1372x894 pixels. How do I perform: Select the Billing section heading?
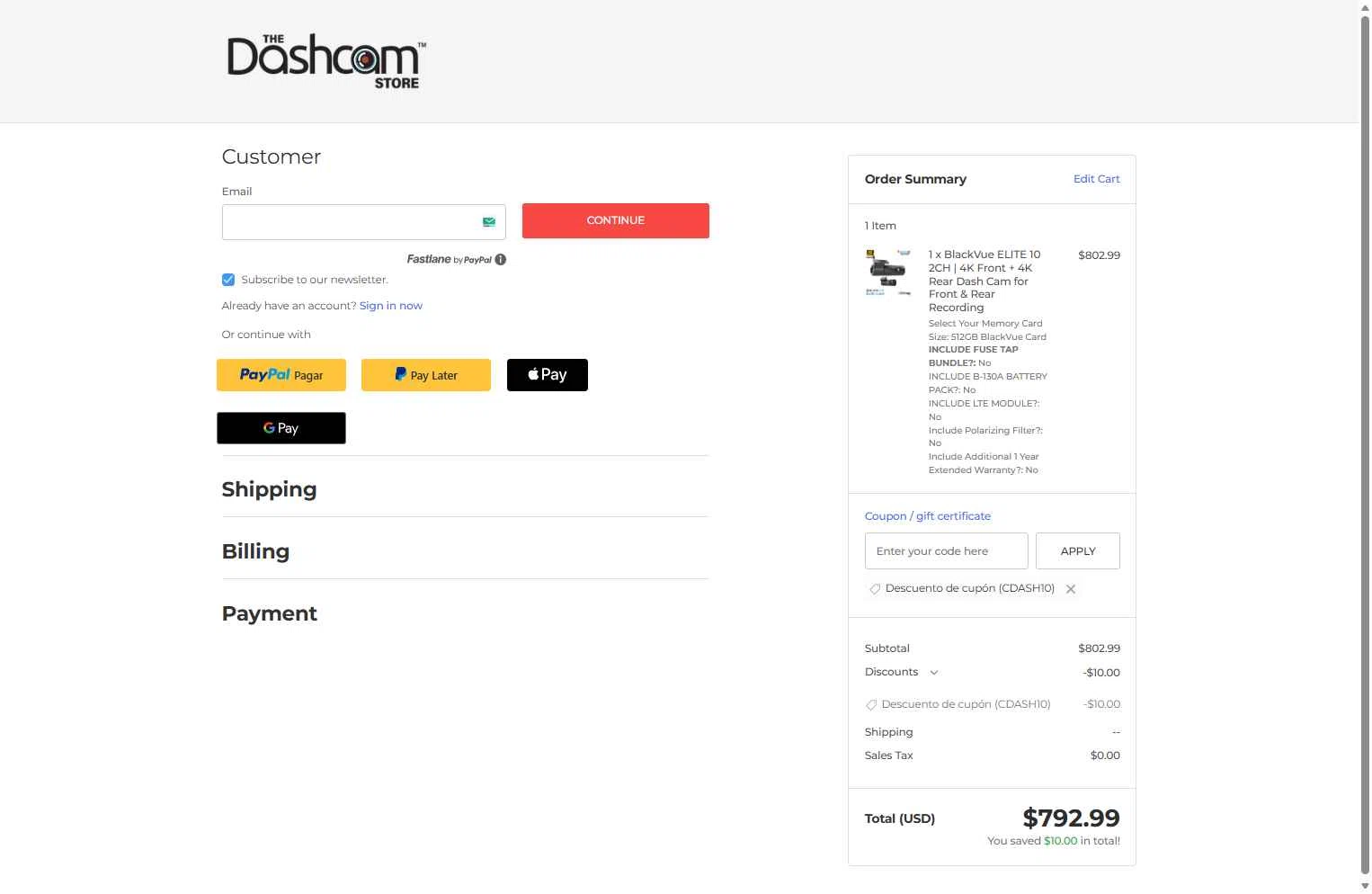tap(256, 551)
